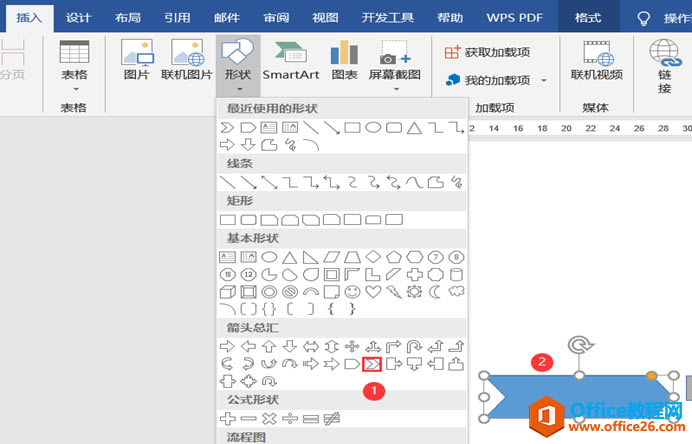Pick the moon shape in 基本形状
692x444 pixels.
[x=435, y=292]
